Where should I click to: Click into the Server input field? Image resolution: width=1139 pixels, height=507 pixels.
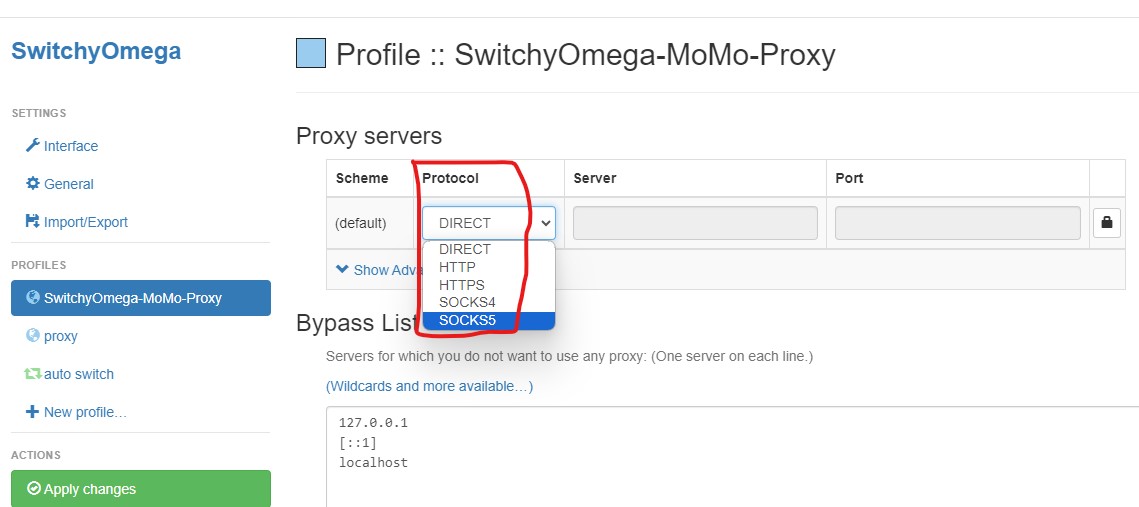(695, 223)
